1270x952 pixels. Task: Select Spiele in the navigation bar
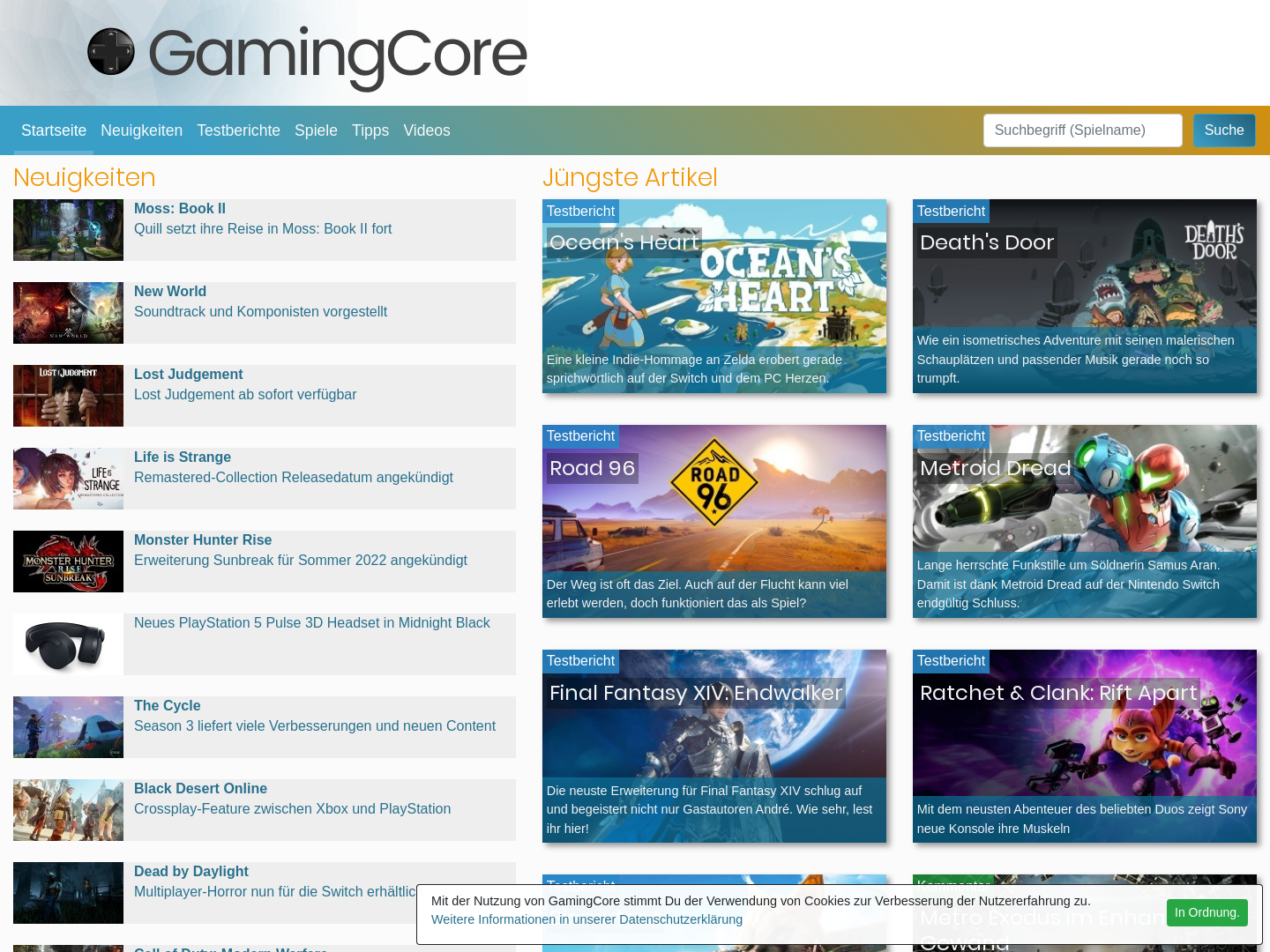316,130
